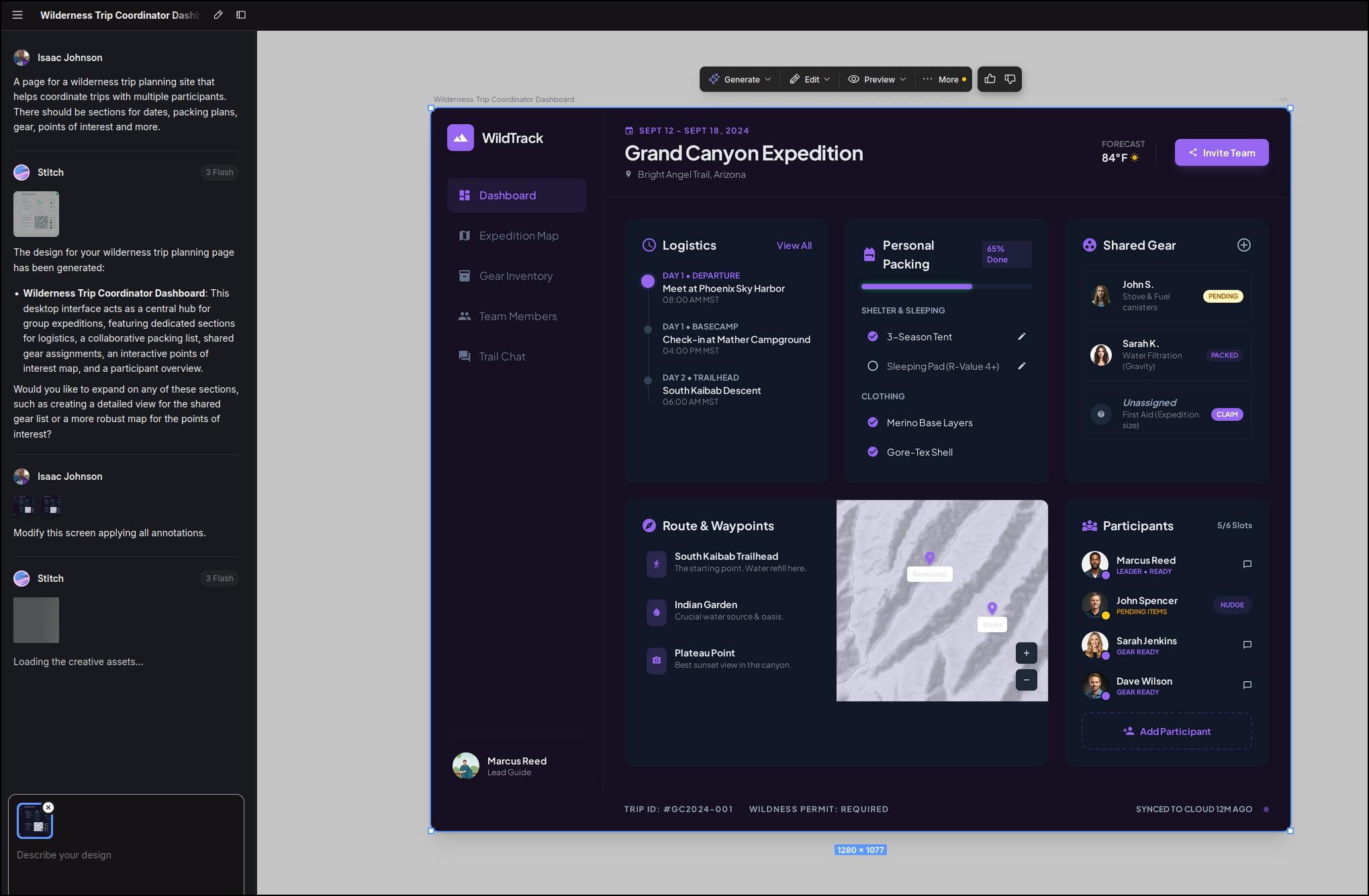Viewport: 1369px width, 896px height.
Task: Check the Sleeping Pad item circle
Action: point(873,366)
